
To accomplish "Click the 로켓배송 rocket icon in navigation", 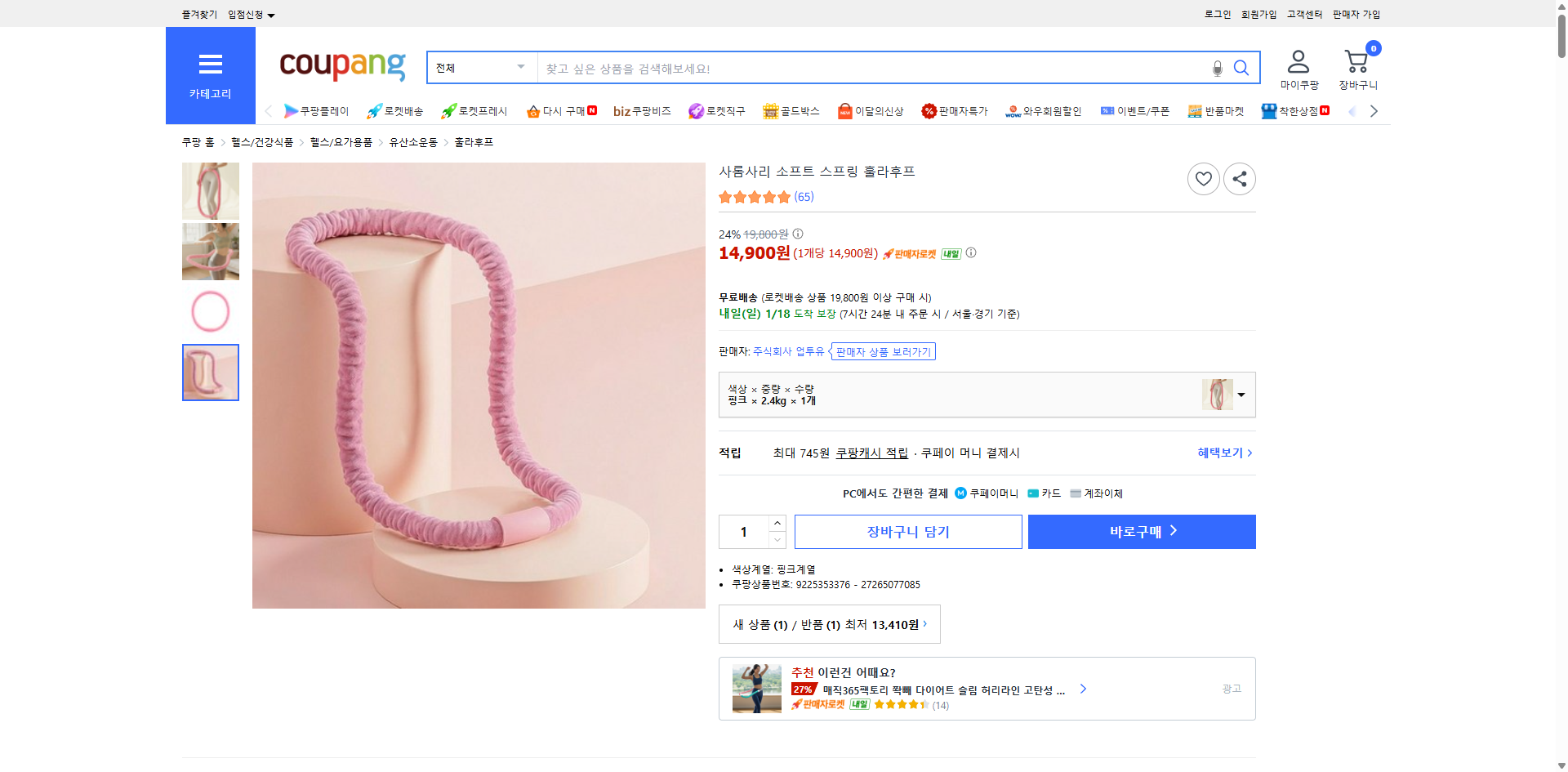I will pyautogui.click(x=373, y=111).
